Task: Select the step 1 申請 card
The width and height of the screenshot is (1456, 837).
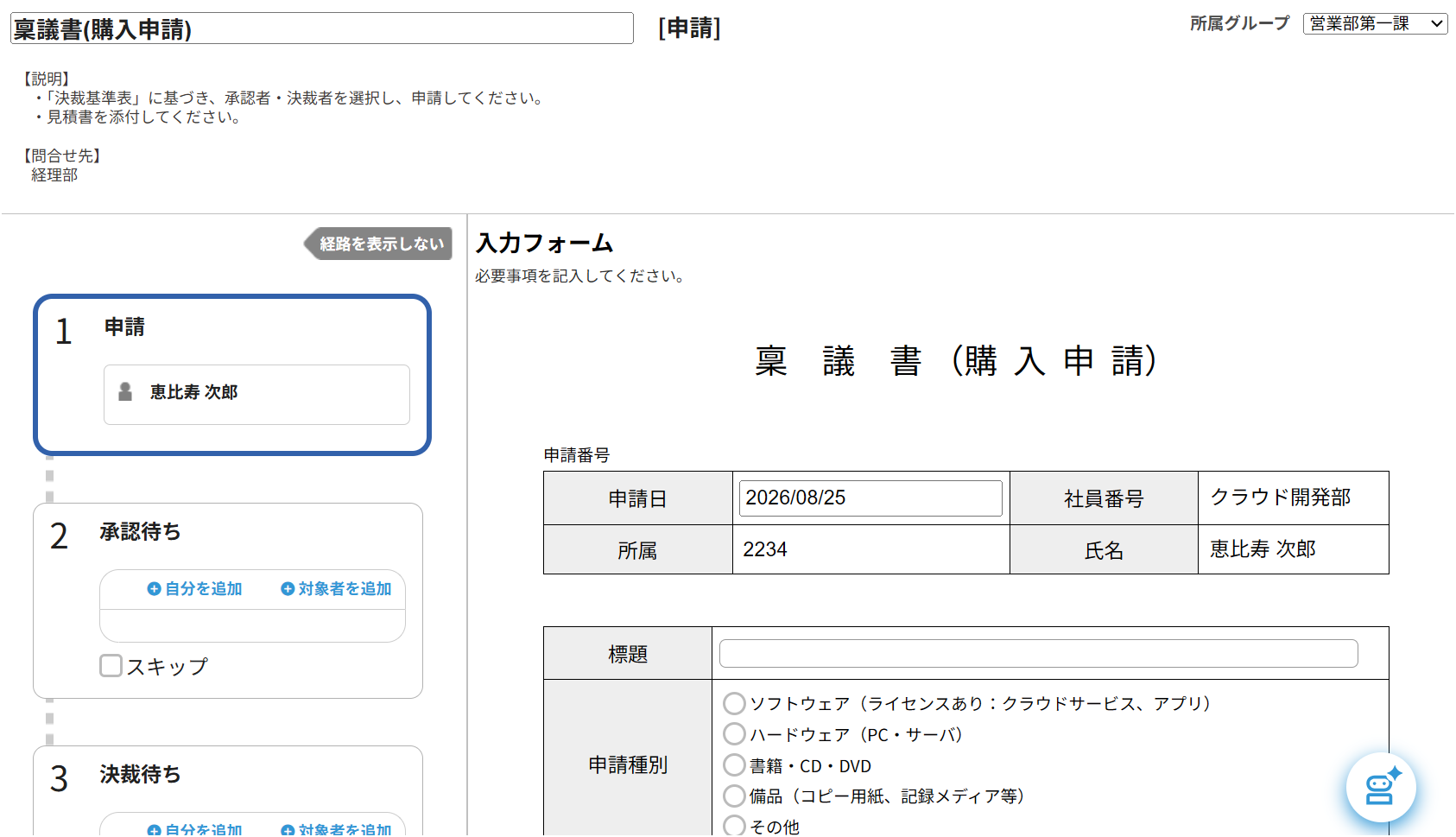Action: (232, 375)
